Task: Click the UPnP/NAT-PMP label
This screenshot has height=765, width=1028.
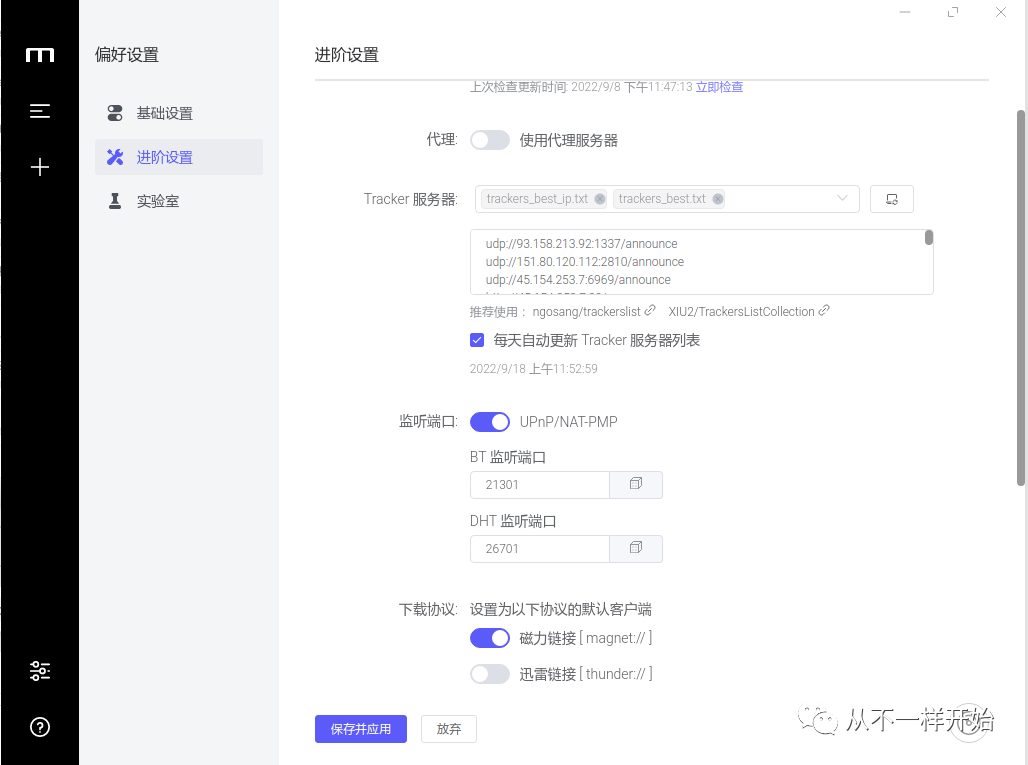Action: click(x=568, y=422)
